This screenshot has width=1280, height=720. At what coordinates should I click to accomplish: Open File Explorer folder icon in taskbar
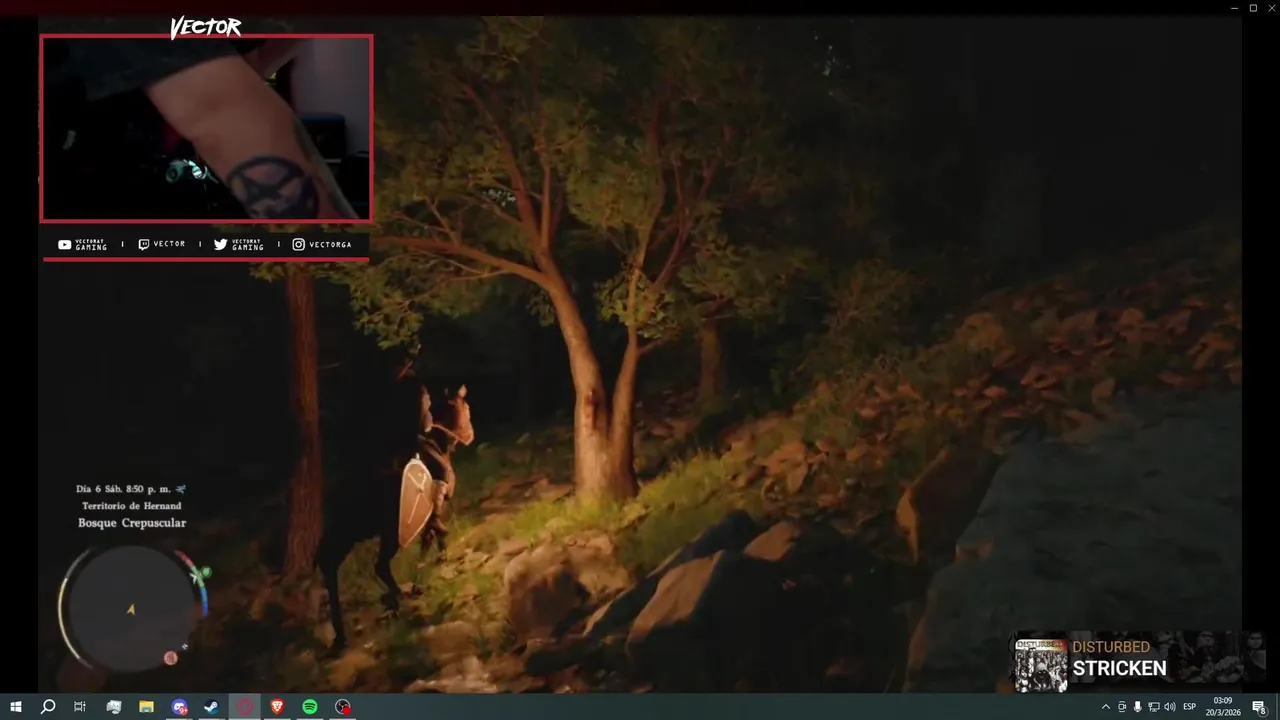(x=146, y=707)
